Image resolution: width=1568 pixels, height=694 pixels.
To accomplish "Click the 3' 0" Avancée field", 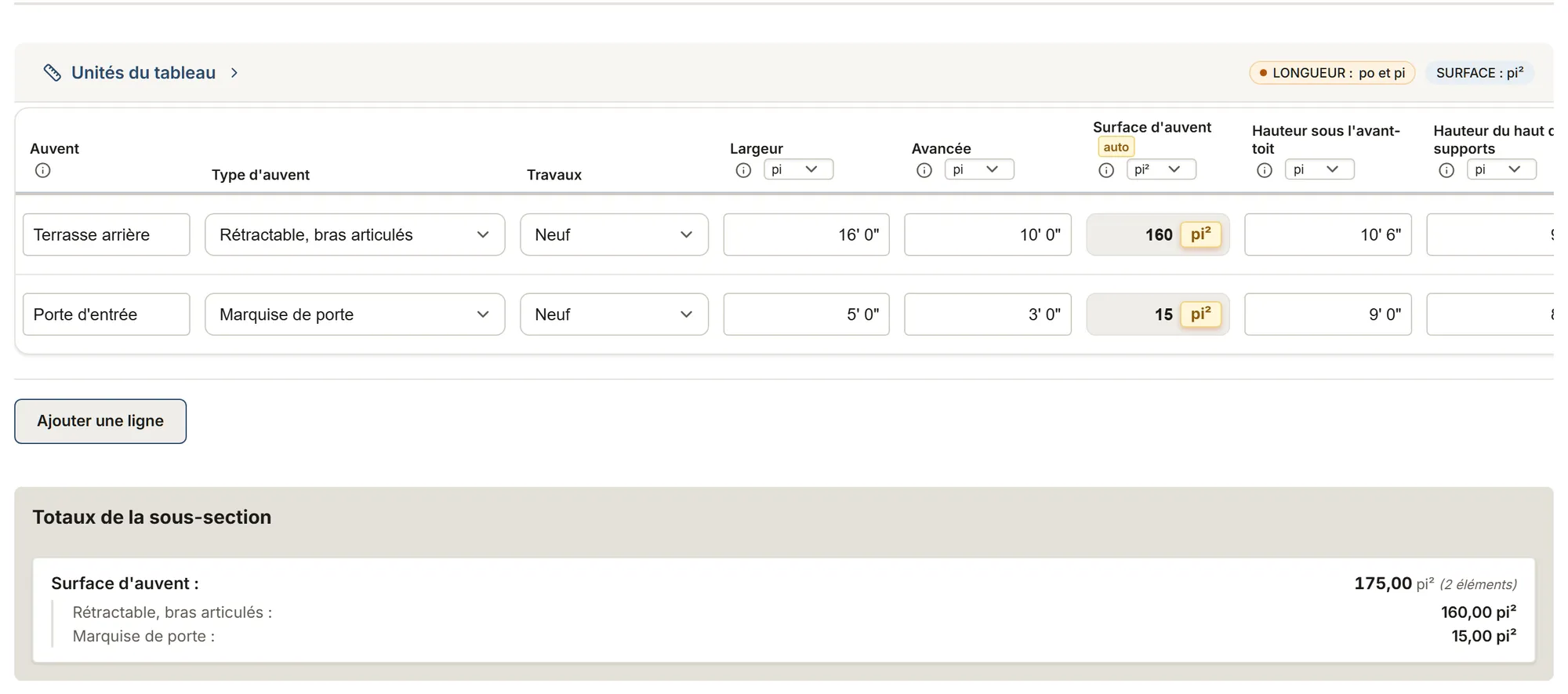I will tap(988, 314).
